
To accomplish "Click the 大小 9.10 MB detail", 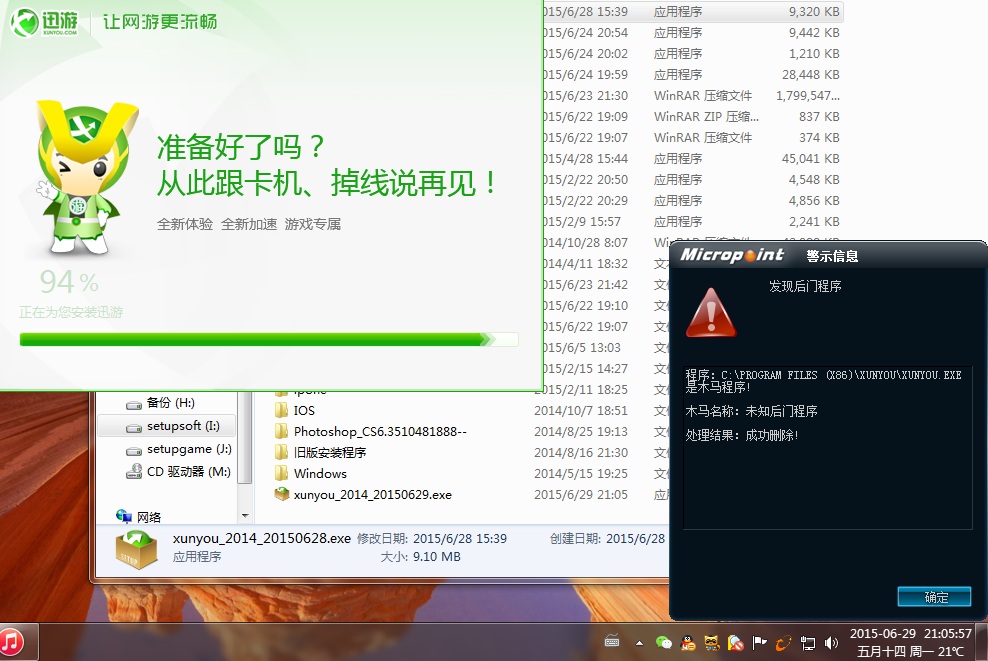I will click(420, 557).
